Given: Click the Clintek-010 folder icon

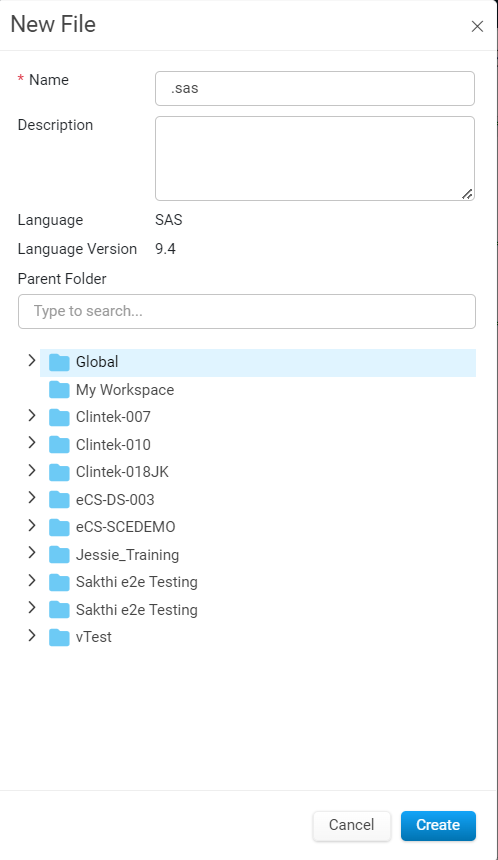Looking at the screenshot, I should click(x=59, y=445).
